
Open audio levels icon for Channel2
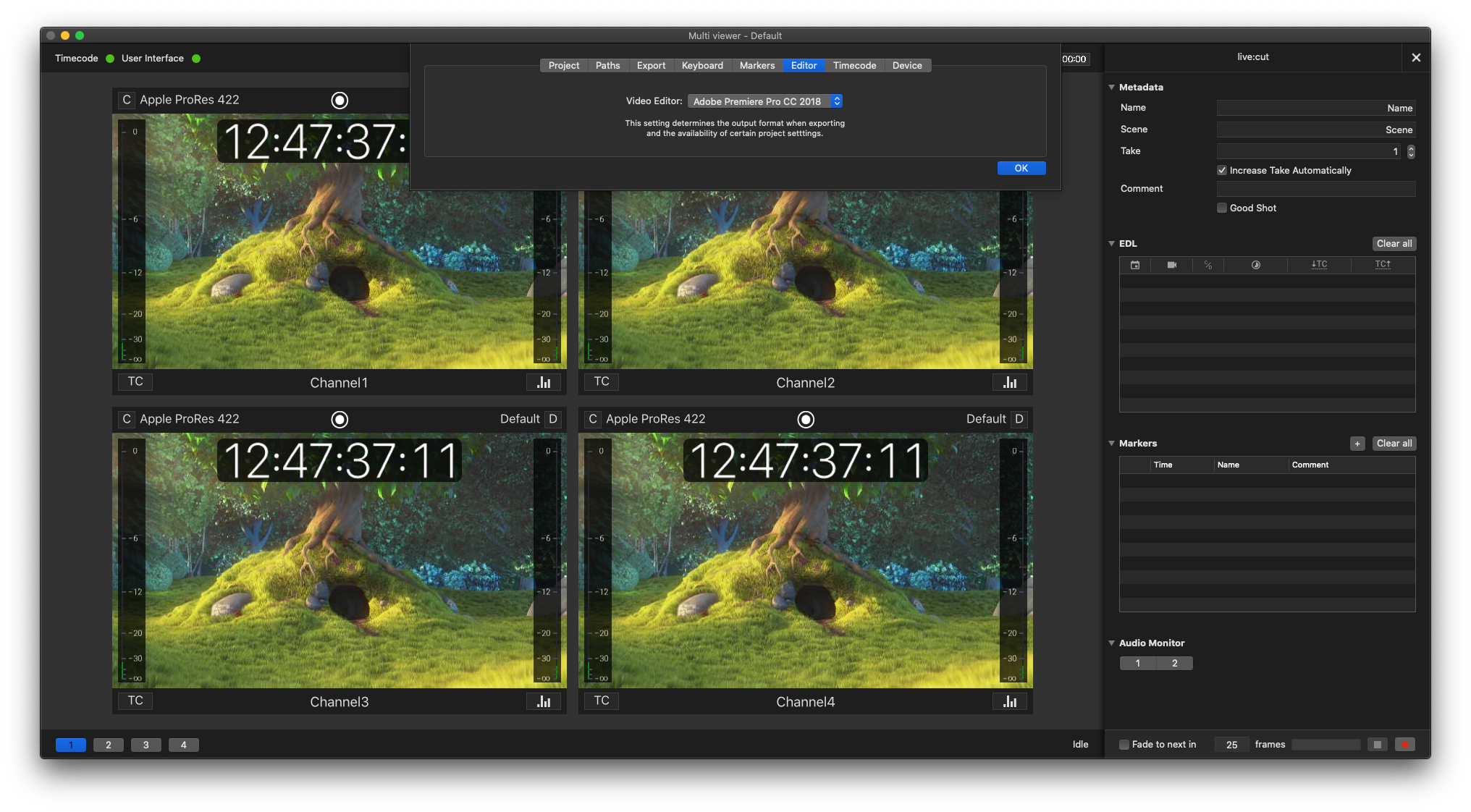(x=1010, y=382)
